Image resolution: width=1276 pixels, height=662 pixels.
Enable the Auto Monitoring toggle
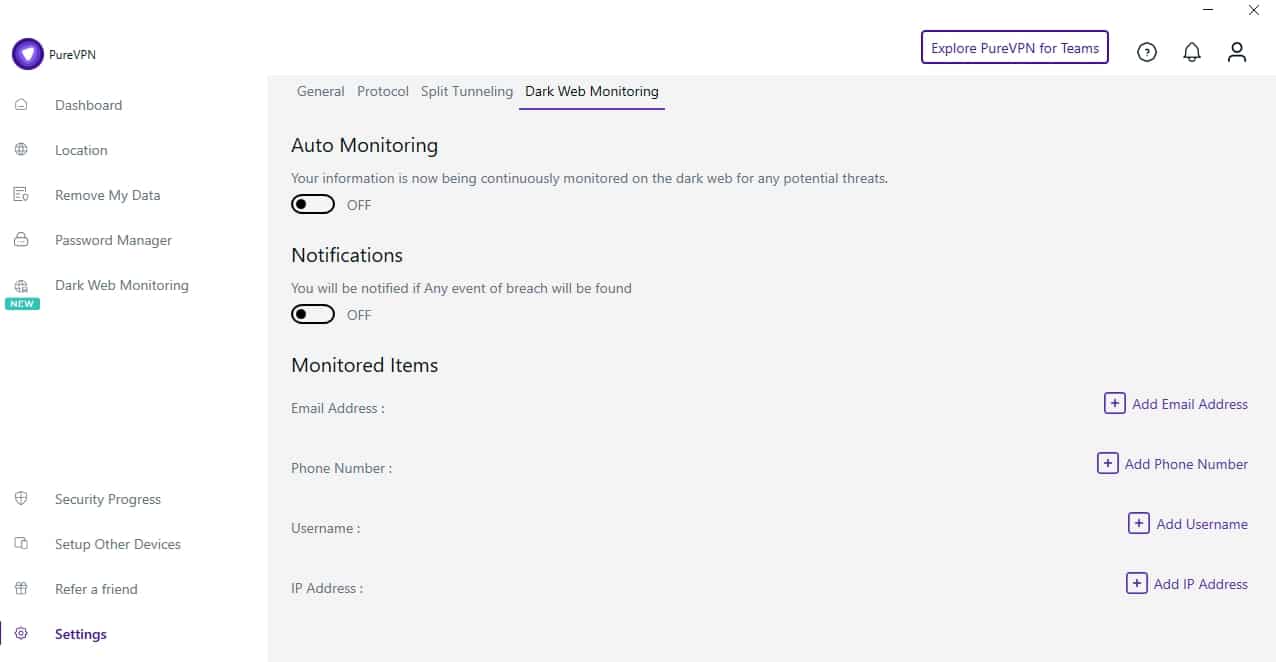coord(313,204)
